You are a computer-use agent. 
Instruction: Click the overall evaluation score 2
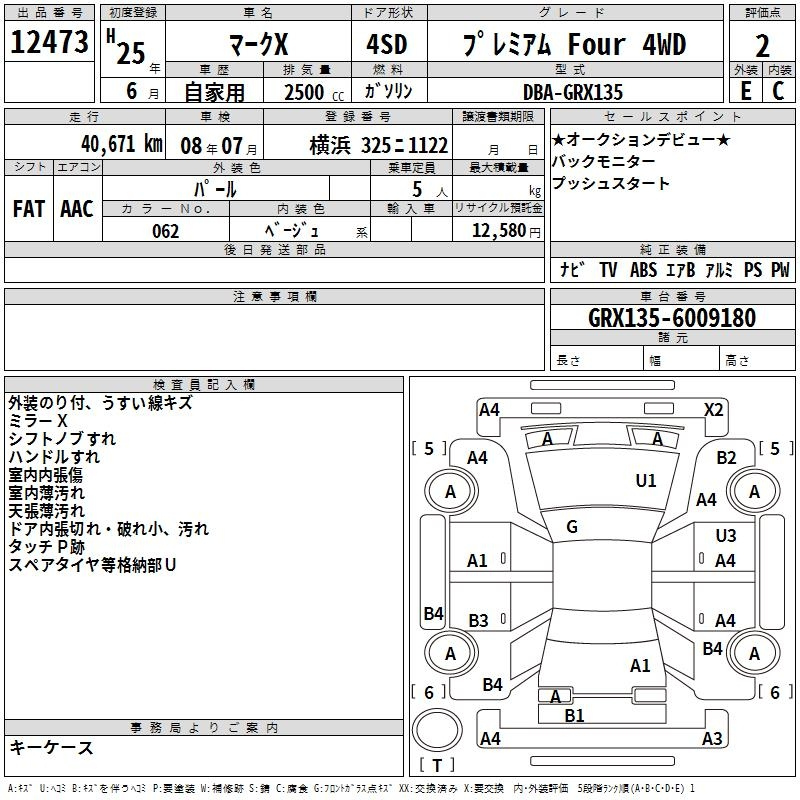[x=762, y=45]
